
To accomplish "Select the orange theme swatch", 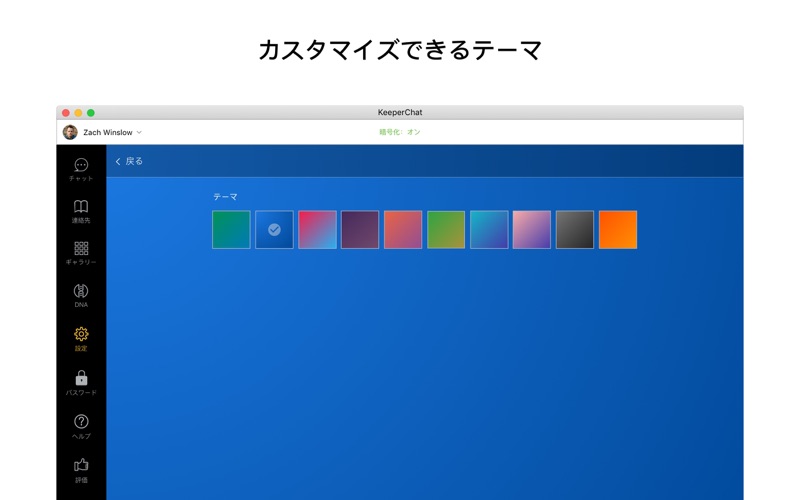I will tap(618, 230).
